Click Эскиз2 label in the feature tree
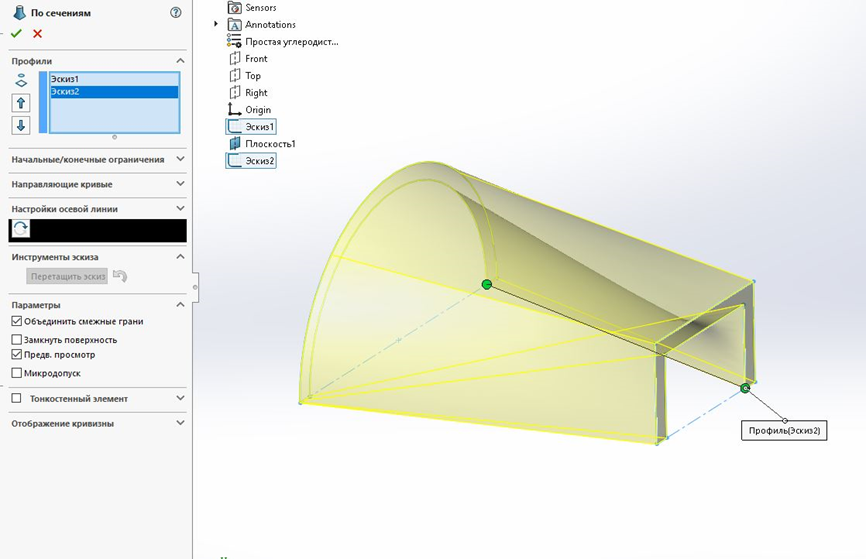Screen dimensions: 866x559 (x=260, y=161)
